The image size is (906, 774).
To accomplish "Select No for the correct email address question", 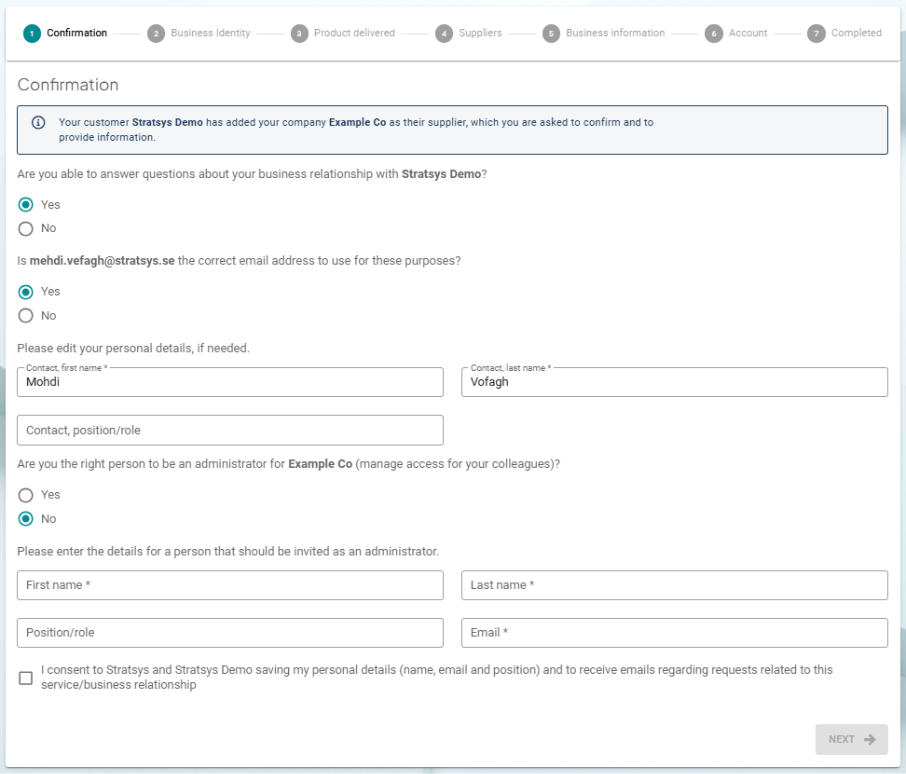I will click(26, 316).
